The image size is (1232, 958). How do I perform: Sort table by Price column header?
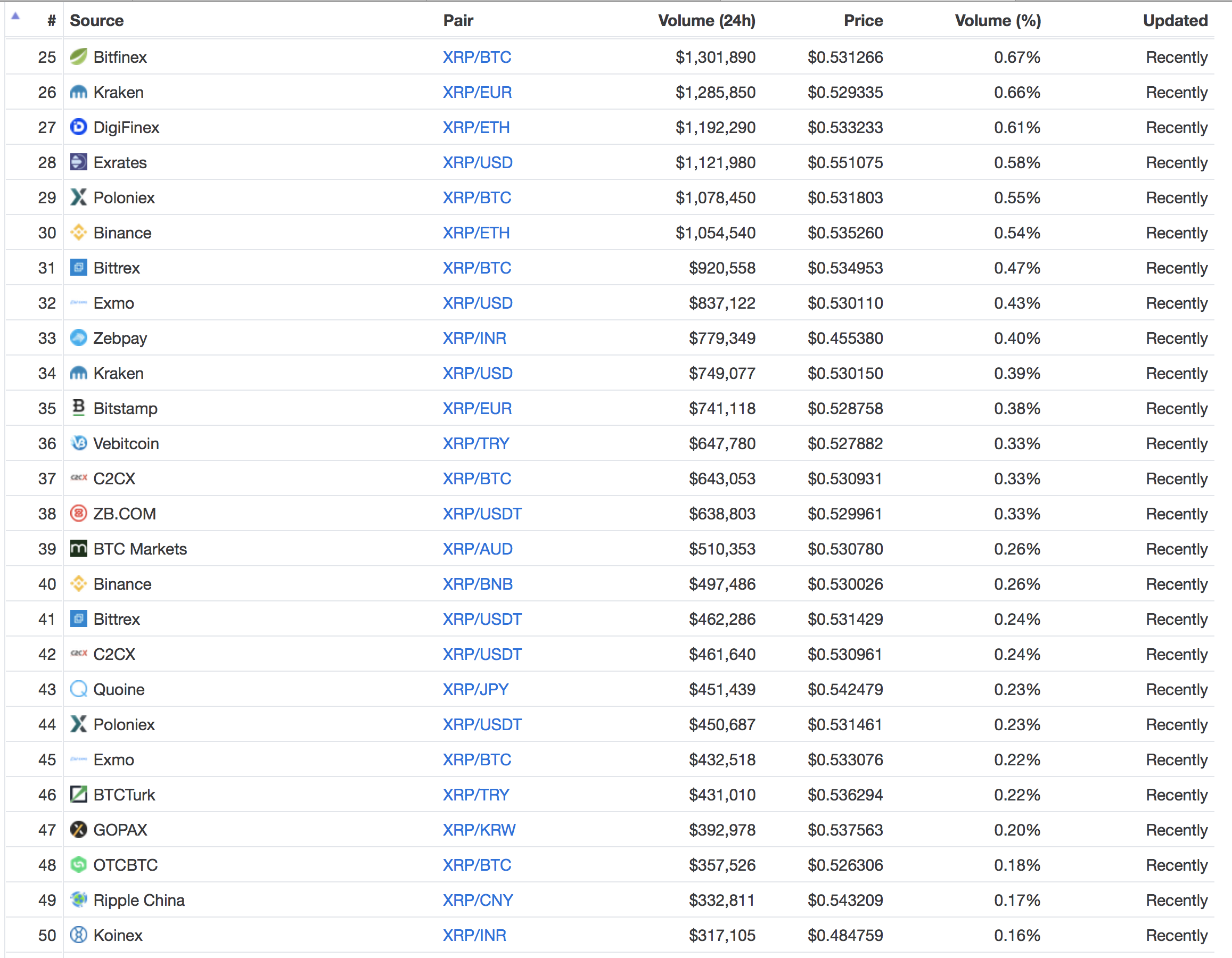point(863,20)
